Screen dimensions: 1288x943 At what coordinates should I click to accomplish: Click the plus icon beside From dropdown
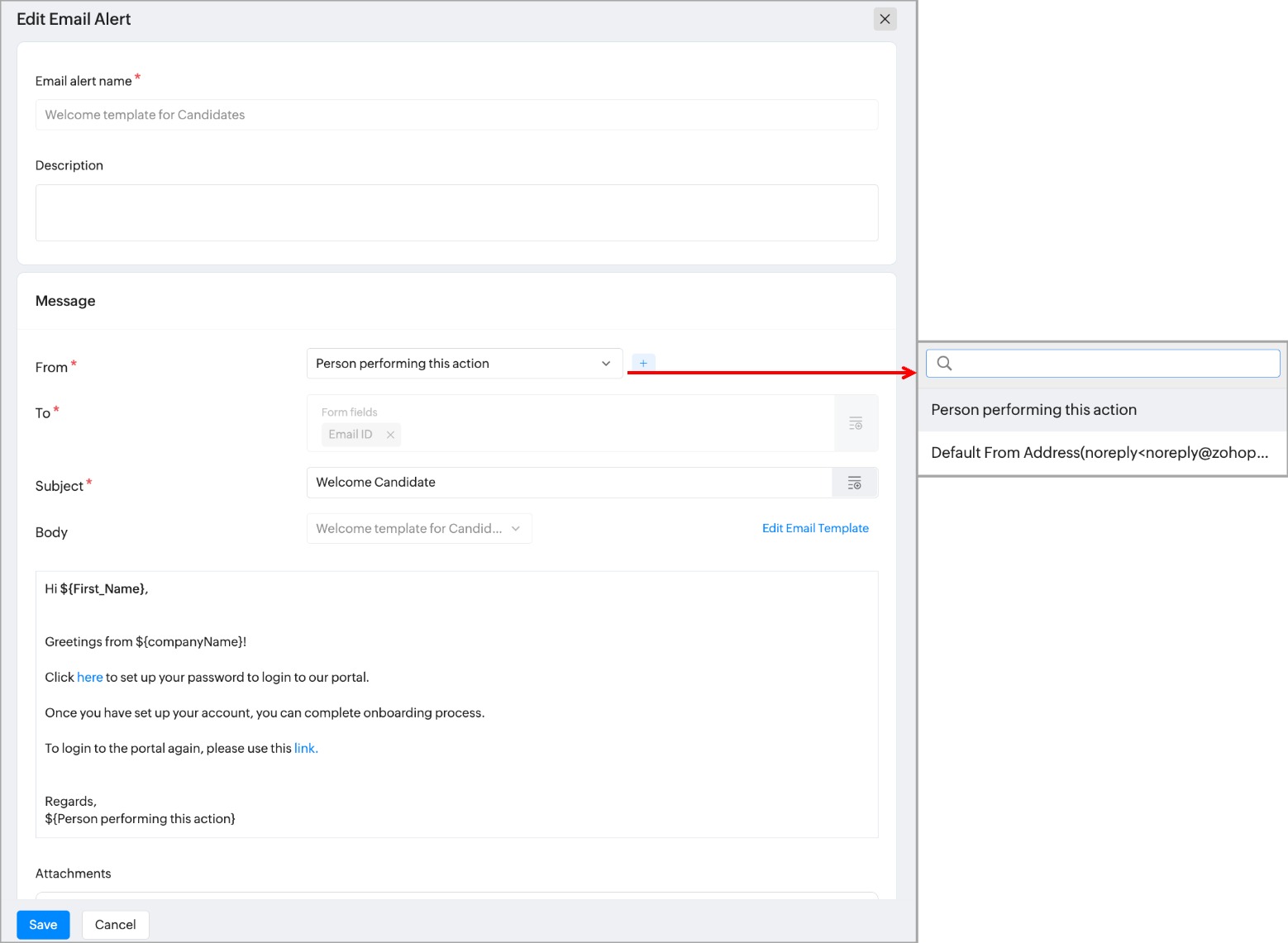pyautogui.click(x=643, y=363)
